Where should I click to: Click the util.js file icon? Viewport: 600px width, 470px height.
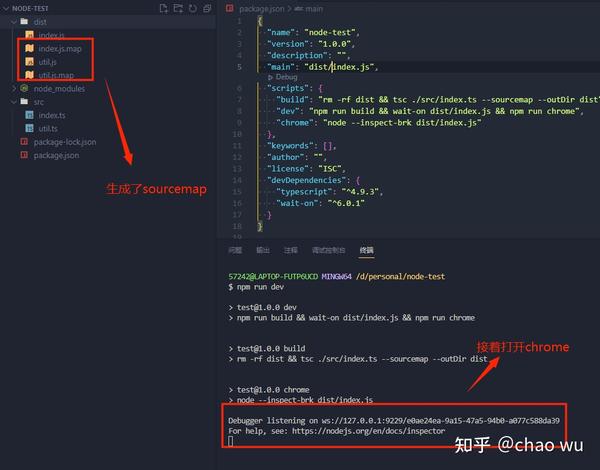coord(29,61)
